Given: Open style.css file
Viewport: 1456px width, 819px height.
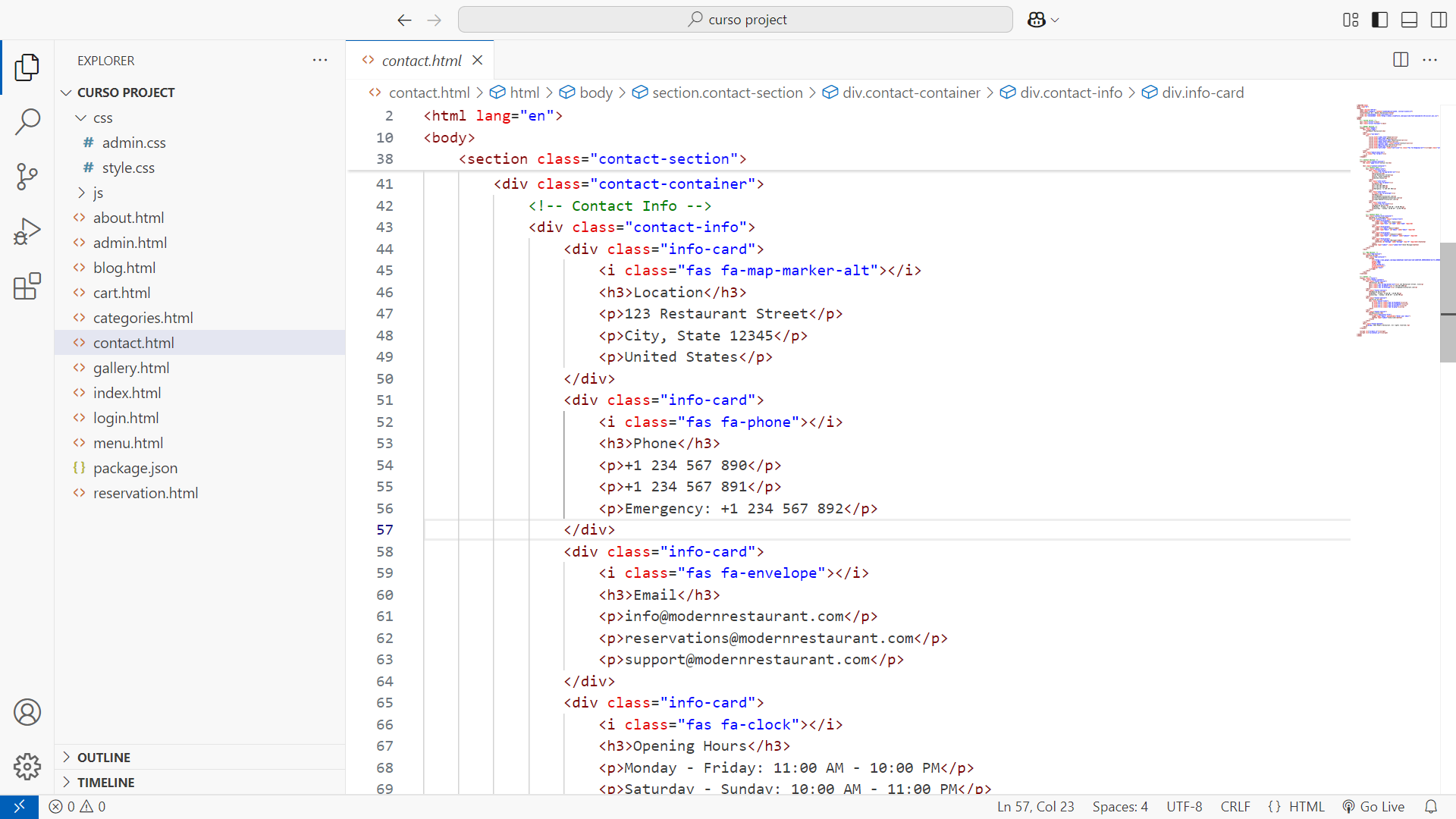Looking at the screenshot, I should click(200, 168).
